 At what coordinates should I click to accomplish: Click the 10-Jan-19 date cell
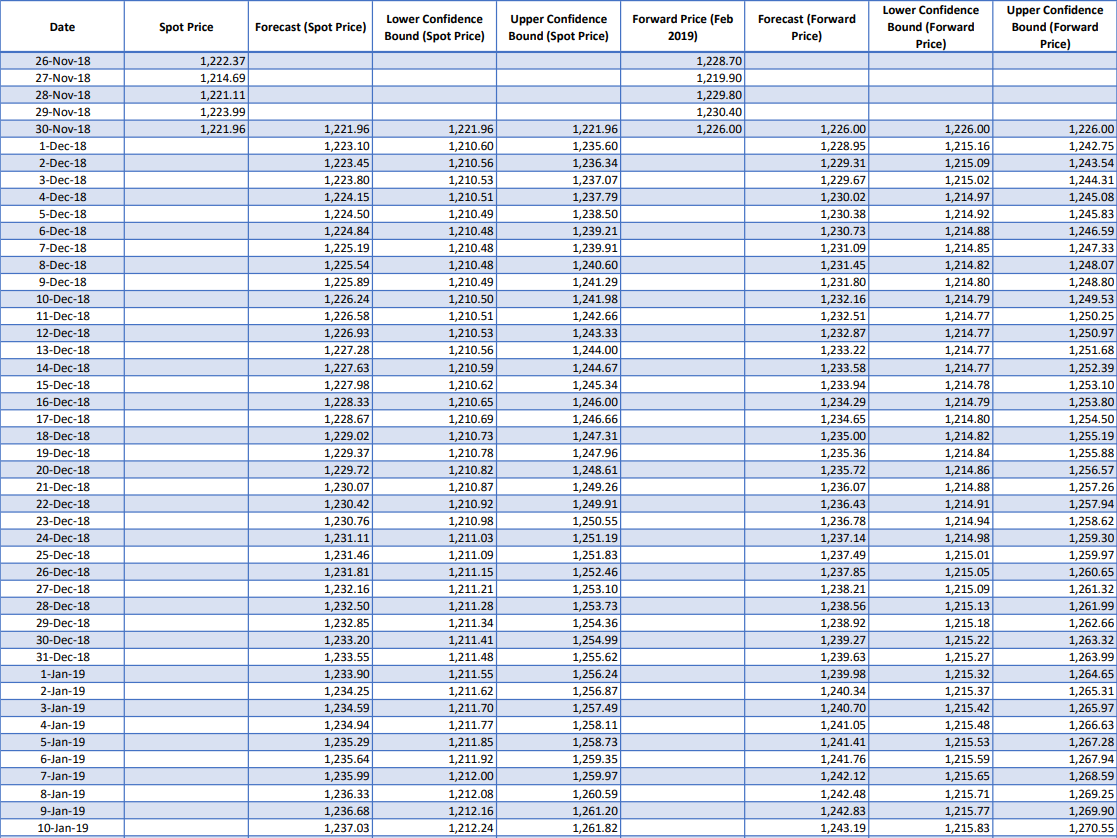[63, 828]
